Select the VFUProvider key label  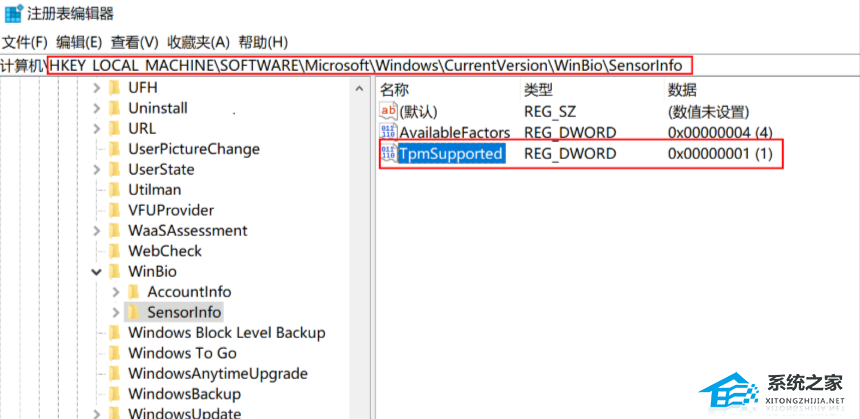(x=171, y=210)
